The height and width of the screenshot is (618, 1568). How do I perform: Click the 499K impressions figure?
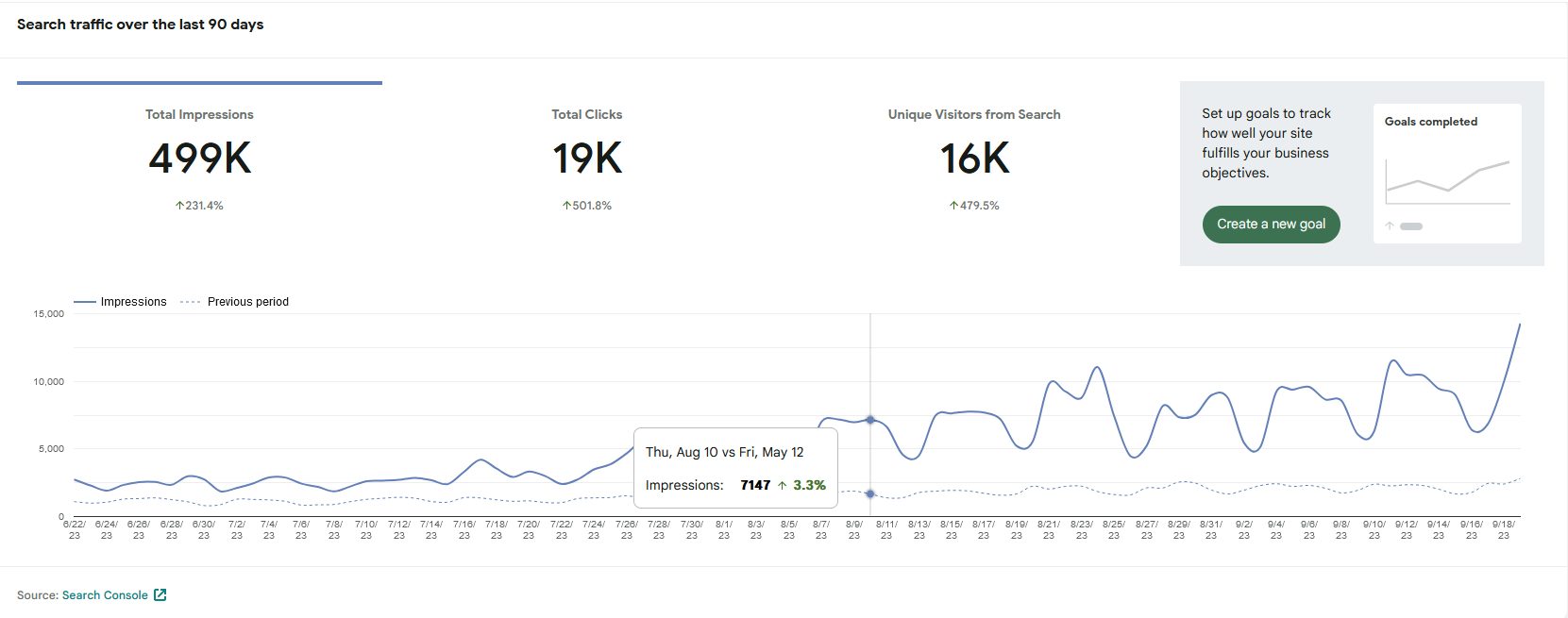pyautogui.click(x=199, y=158)
